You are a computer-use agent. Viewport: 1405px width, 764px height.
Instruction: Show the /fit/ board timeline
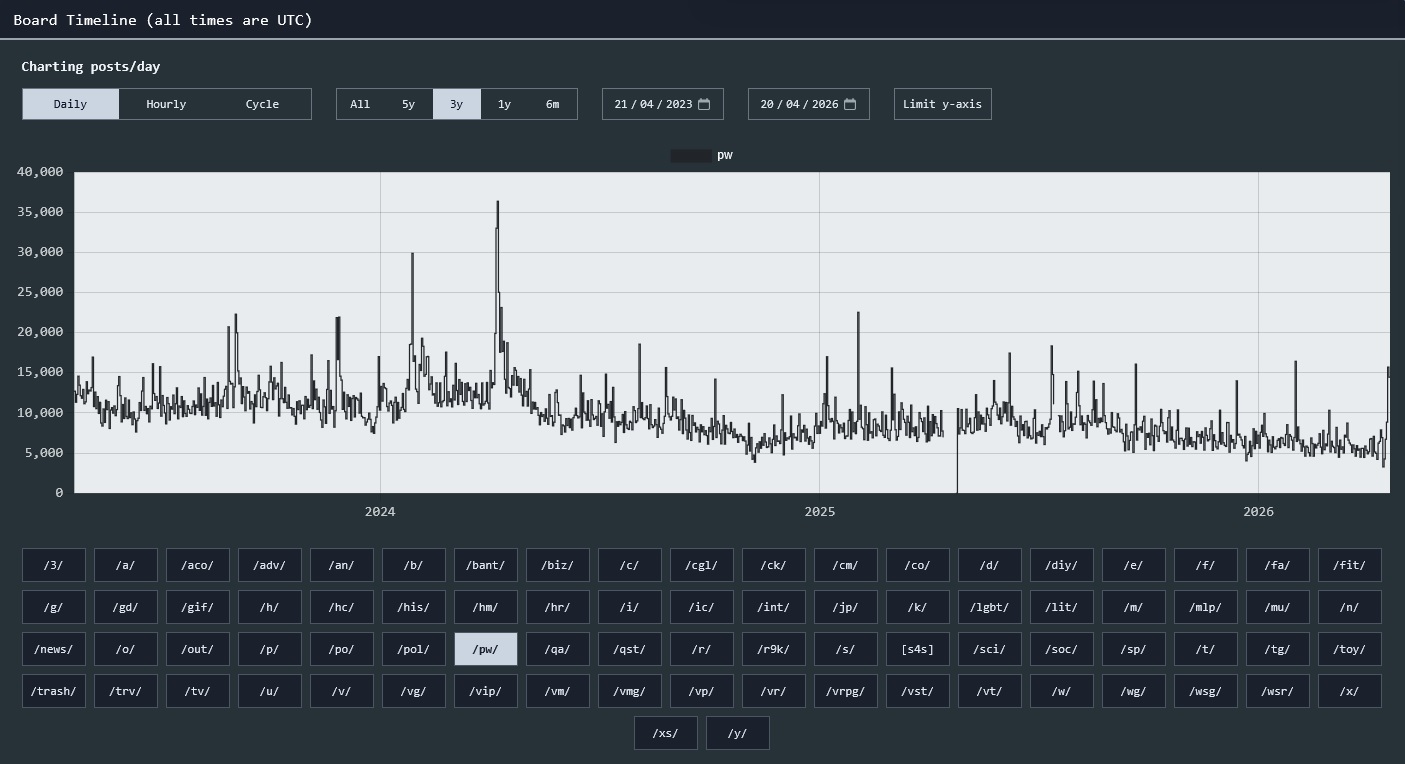click(x=1350, y=565)
